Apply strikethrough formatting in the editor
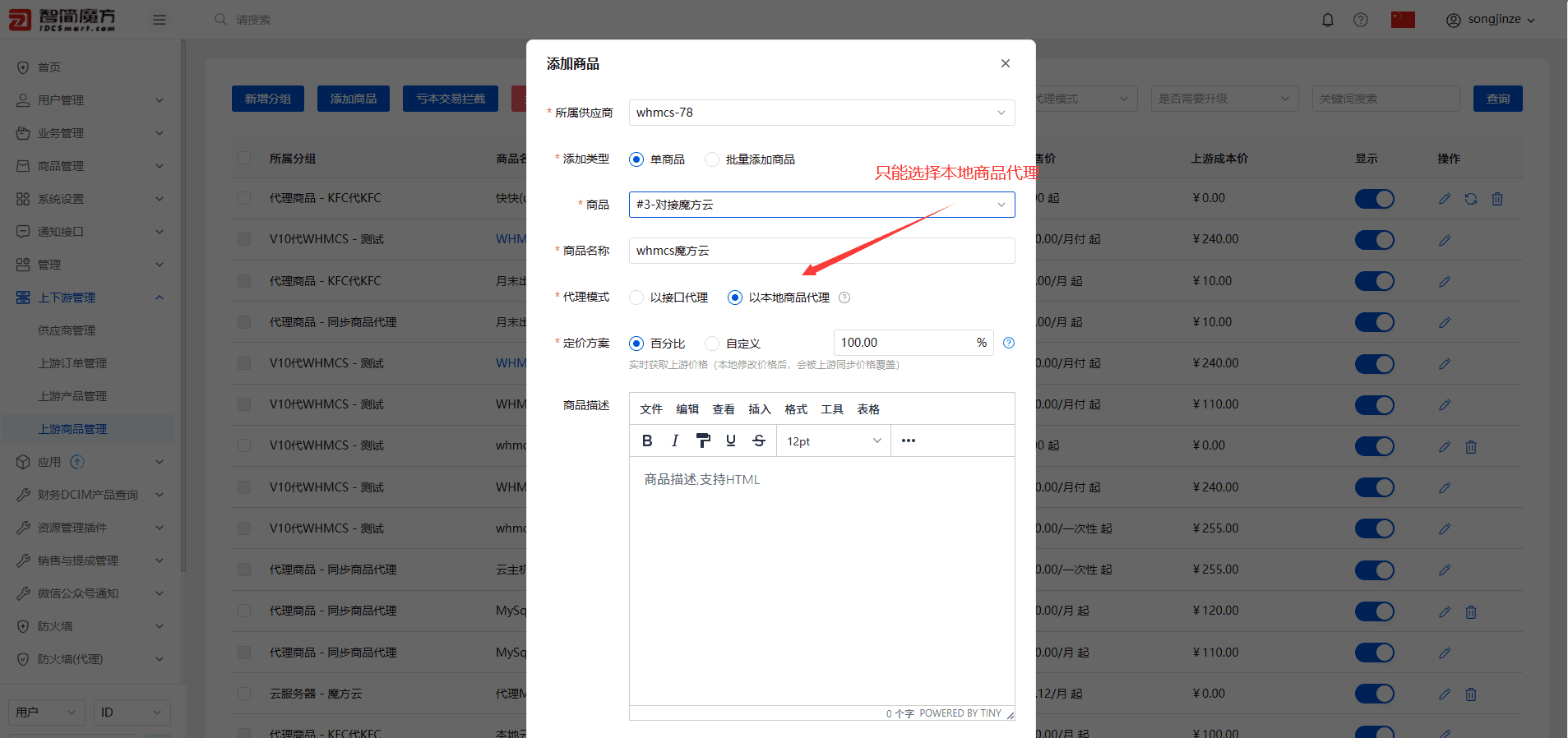 (x=759, y=440)
